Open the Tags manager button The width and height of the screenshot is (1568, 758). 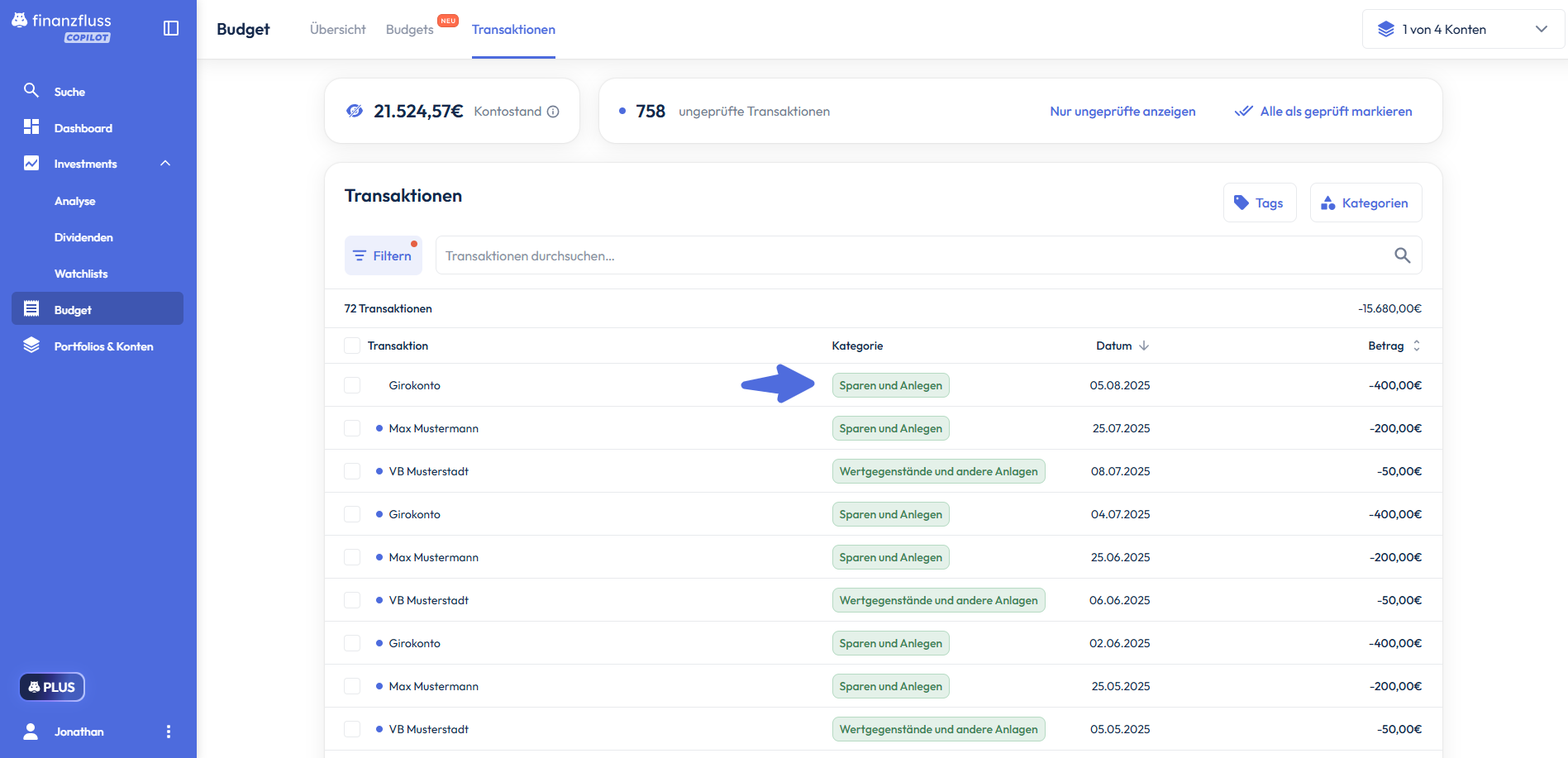(1259, 203)
